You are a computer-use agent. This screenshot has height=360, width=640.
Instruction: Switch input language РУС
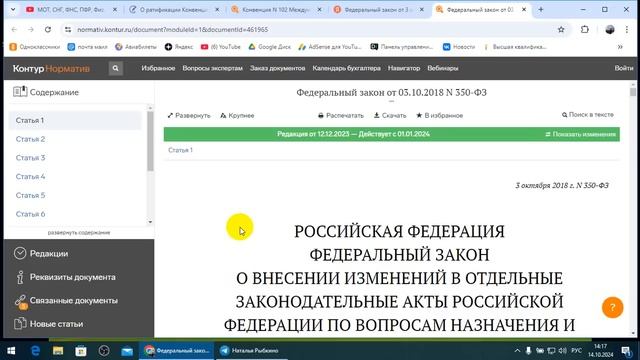[576, 351]
